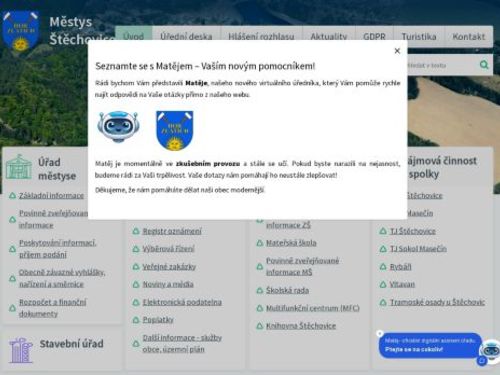Open Povinně zveřejňované informace MŠ link
The image size is (500, 375).
pos(302,266)
